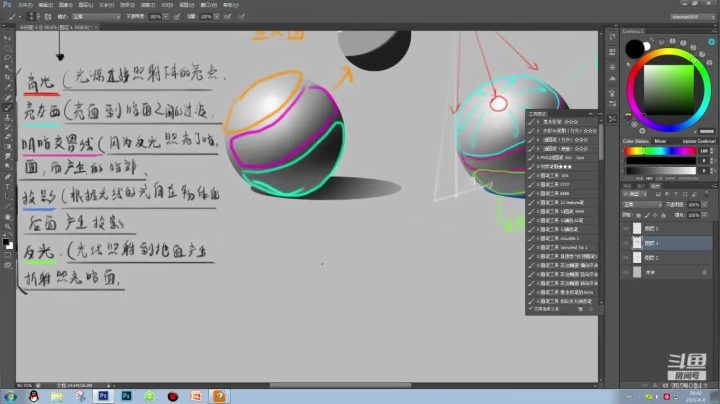Click the Coolorus hue rainbow slider
720x404 pixels.
(x=660, y=151)
